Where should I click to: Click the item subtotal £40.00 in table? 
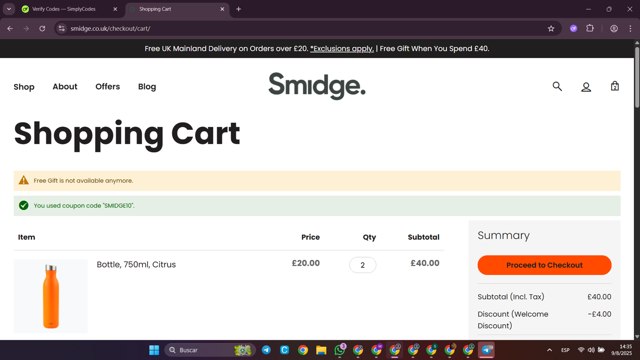point(425,263)
